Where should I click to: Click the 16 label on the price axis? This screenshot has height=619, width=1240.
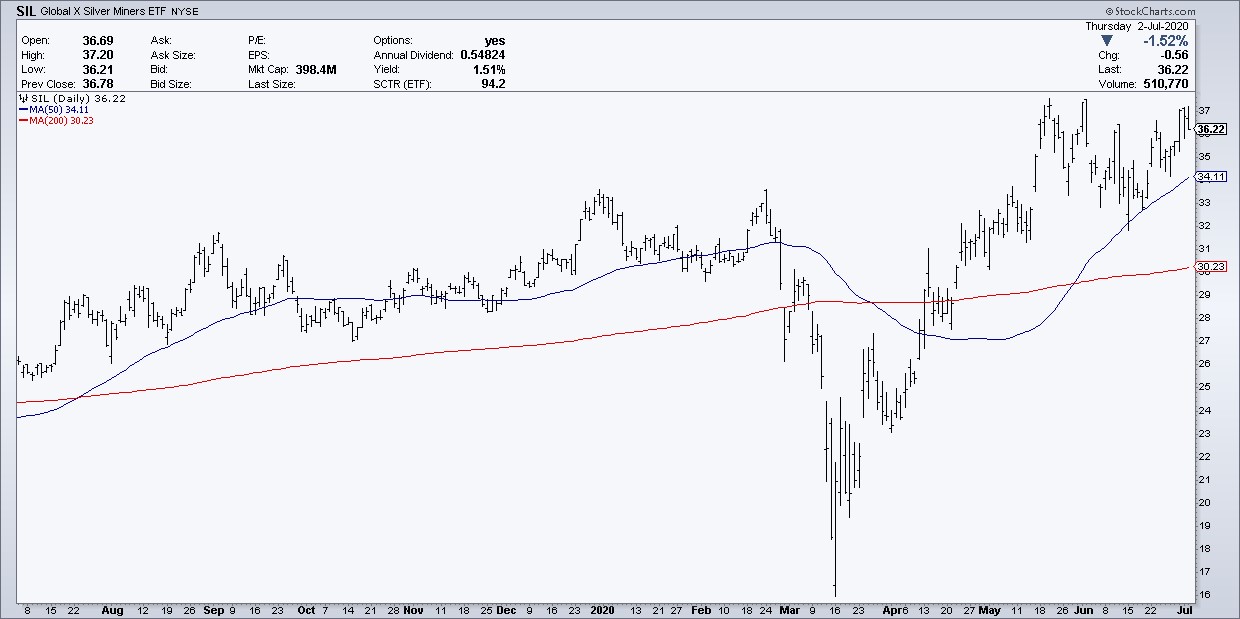pyautogui.click(x=1204, y=595)
